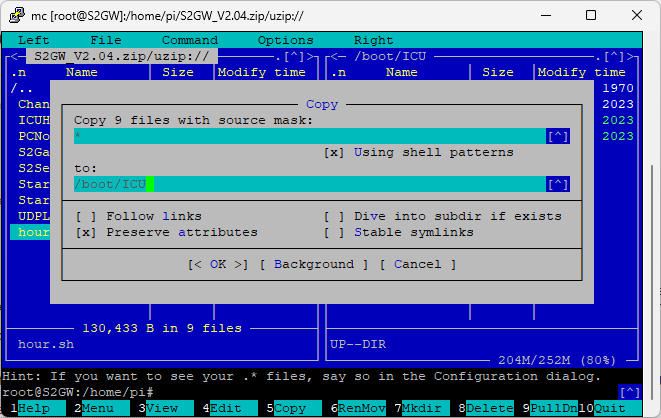Viewport: 661px width, 418px height.
Task: Click the right panel history [^] indicator
Action: tap(614, 57)
